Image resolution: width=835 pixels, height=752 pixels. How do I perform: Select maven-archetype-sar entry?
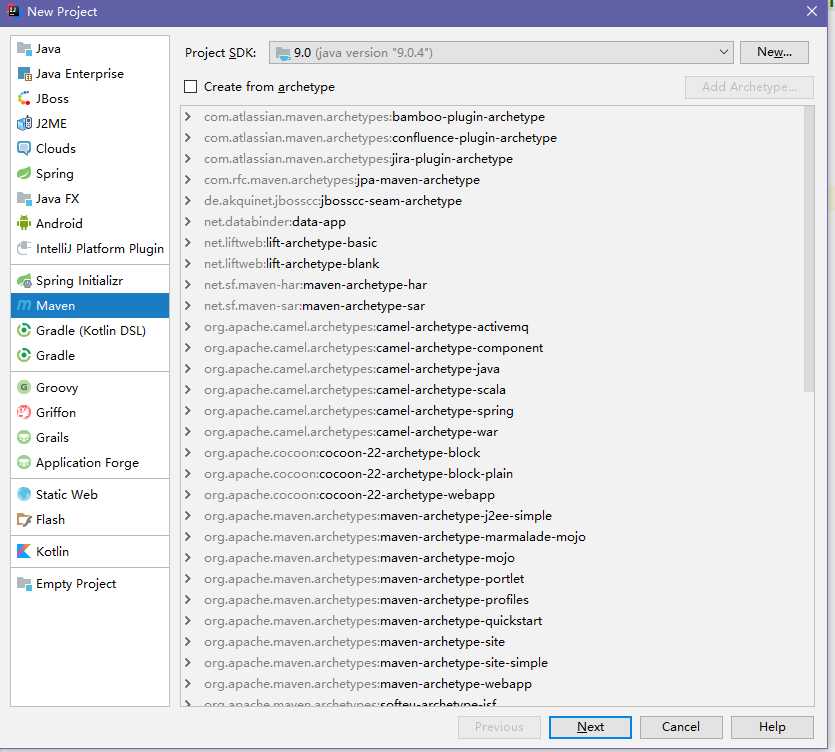493,306
